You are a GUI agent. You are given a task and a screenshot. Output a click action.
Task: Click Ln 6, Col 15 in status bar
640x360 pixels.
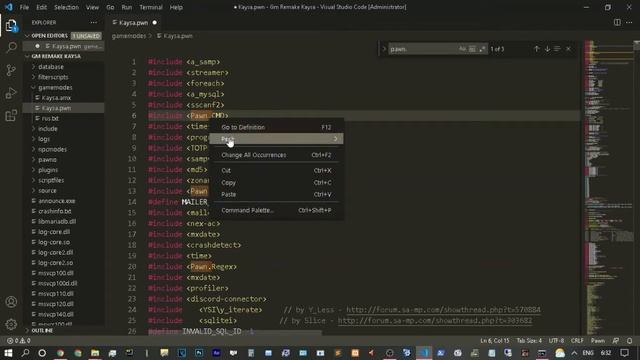point(495,340)
